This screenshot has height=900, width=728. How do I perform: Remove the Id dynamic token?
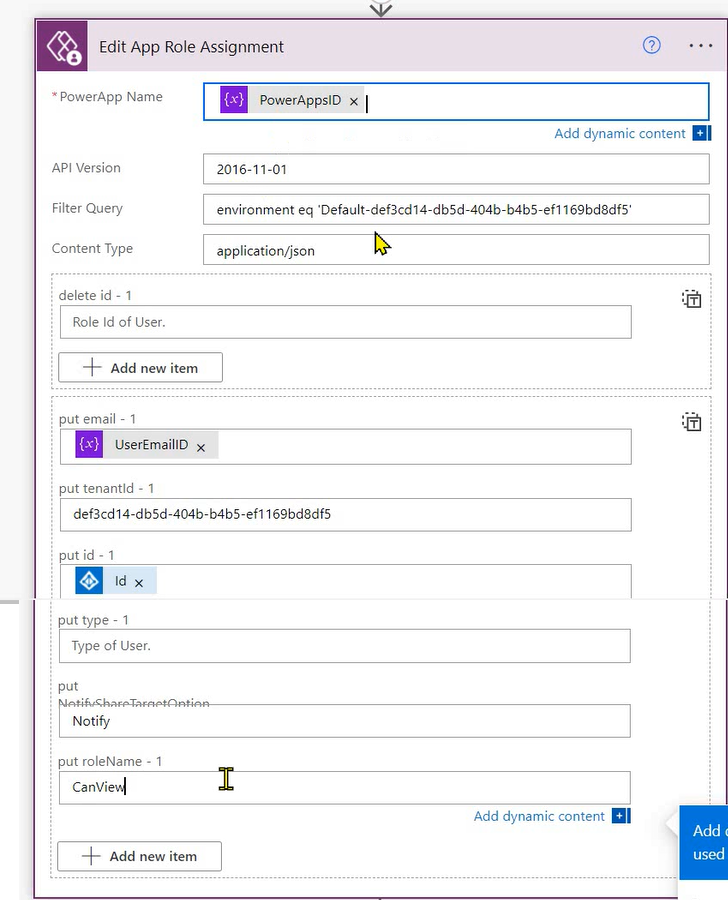pos(139,583)
